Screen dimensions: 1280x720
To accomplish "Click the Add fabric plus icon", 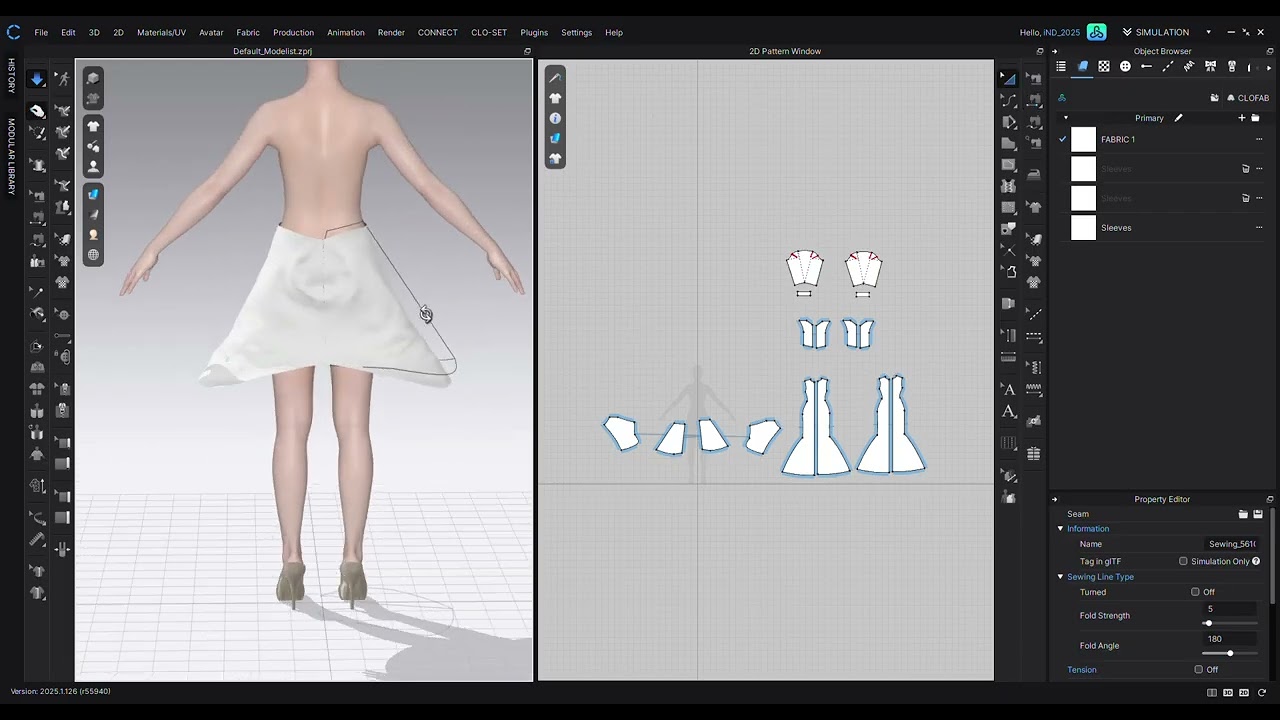I will [x=1242, y=118].
